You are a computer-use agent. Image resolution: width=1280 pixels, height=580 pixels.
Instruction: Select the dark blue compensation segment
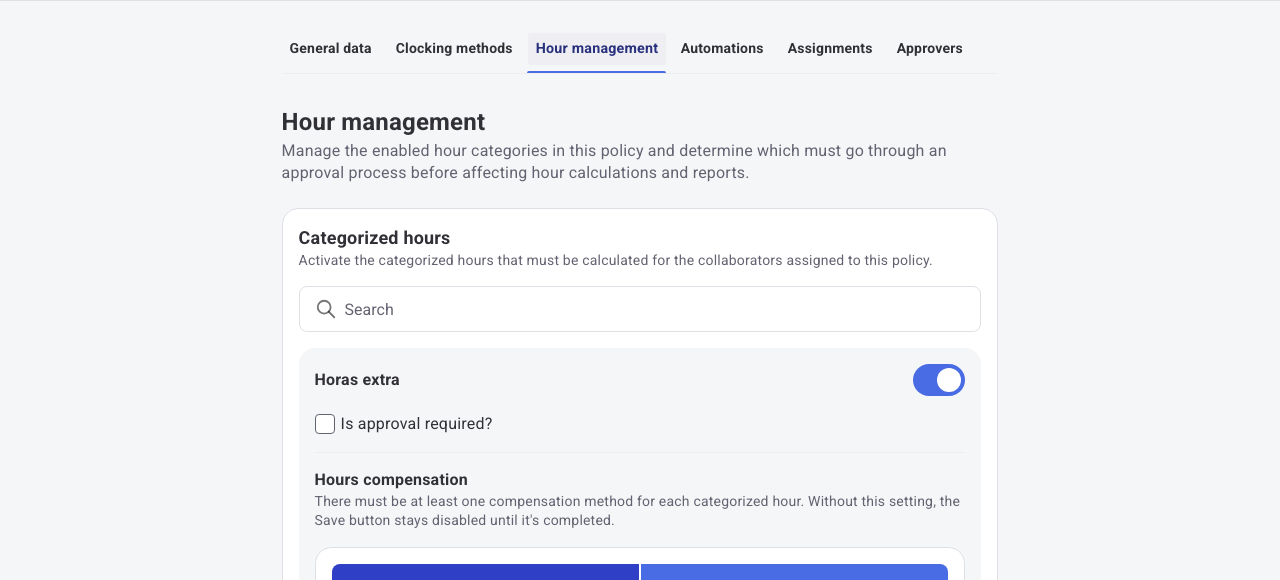tap(485, 572)
